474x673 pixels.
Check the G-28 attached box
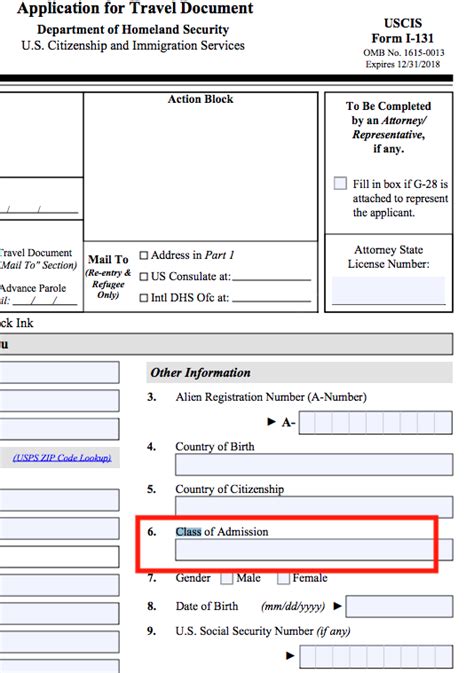[340, 183]
